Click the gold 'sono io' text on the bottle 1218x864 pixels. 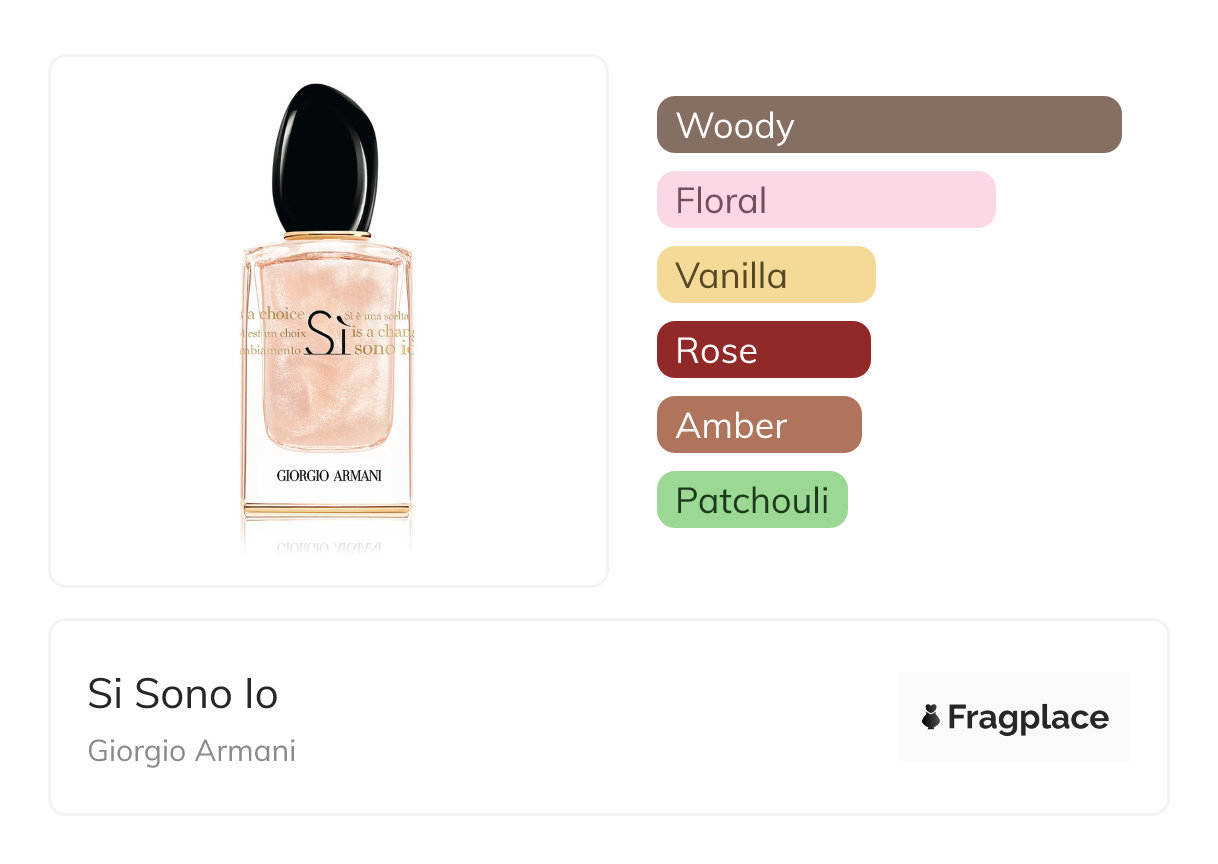coord(383,349)
